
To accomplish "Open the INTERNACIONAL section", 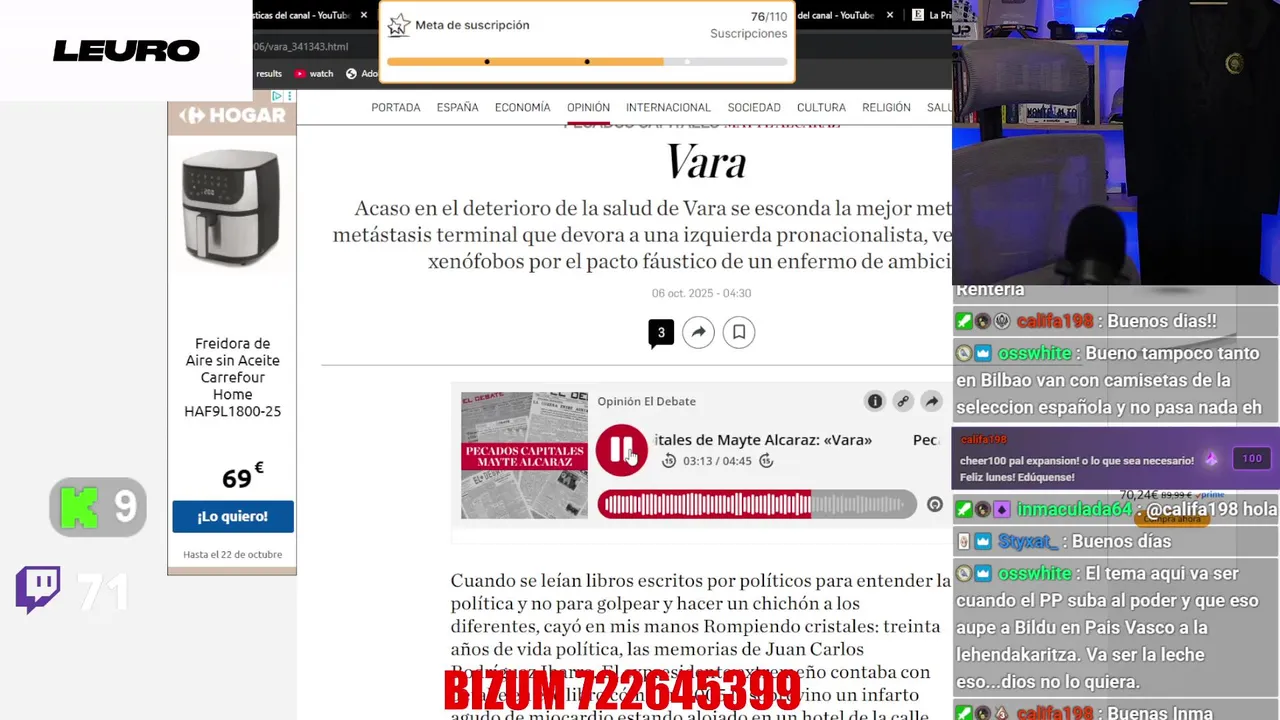I will [668, 107].
